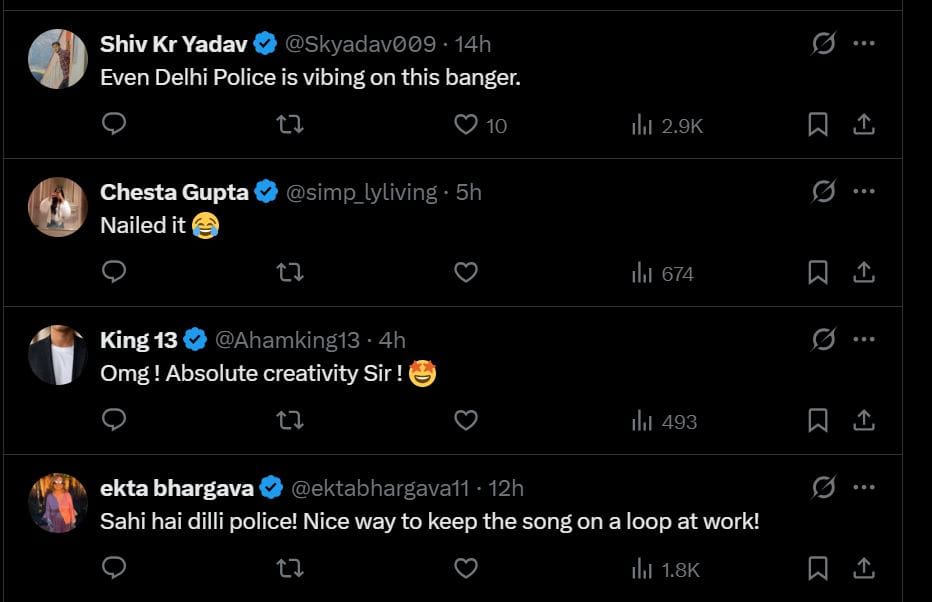
Task: Share Chesta Gupta's tweet
Action: pos(864,272)
